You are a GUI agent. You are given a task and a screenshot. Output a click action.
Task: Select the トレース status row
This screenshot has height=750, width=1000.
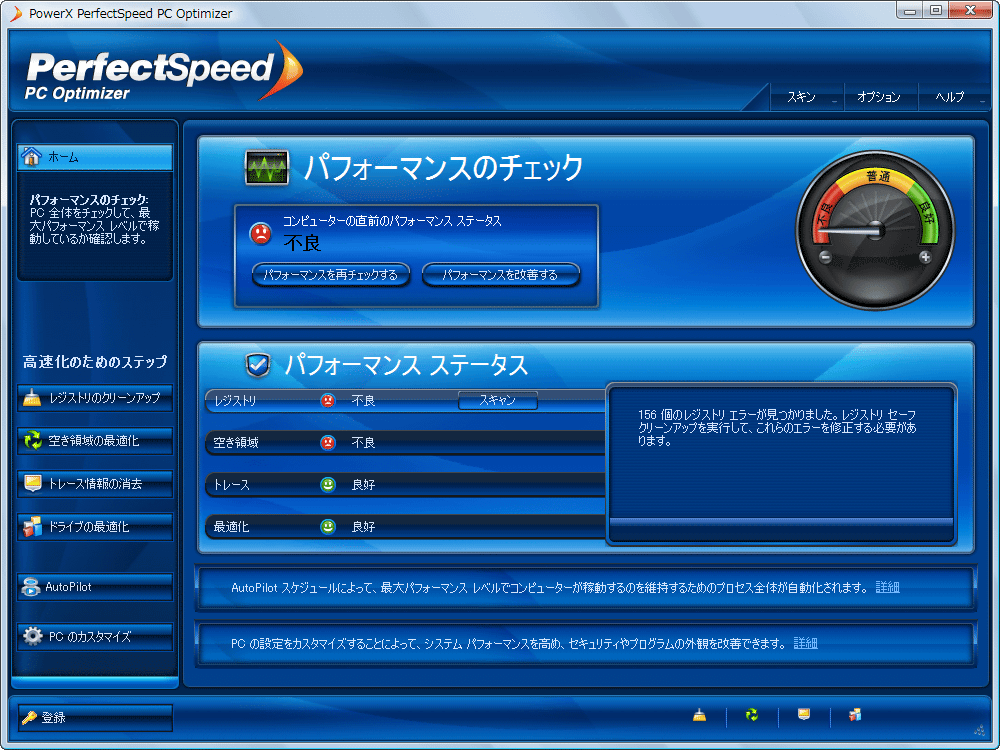coord(406,485)
